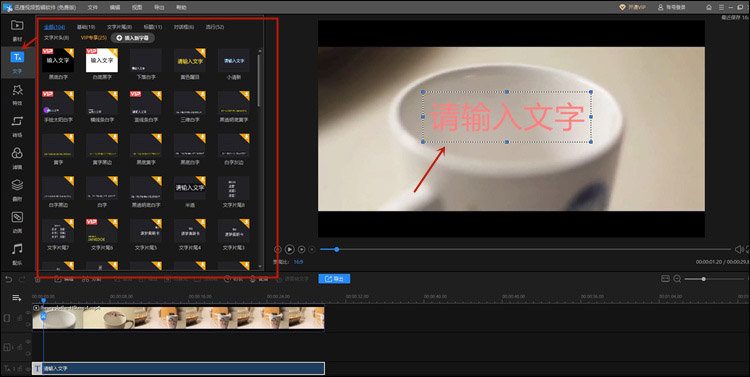The image size is (750, 377).
Task: Select the 白底黑字 text template thumbnail
Action: click(x=102, y=60)
